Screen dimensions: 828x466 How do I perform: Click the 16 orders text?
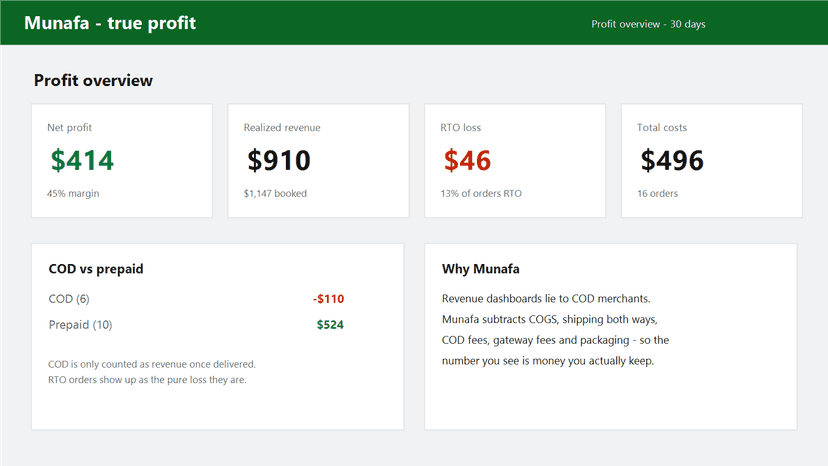(x=657, y=193)
